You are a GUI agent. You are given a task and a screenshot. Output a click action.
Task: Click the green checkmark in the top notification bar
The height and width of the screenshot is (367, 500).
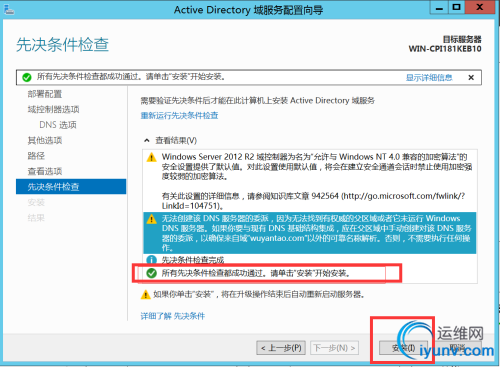coord(27,77)
